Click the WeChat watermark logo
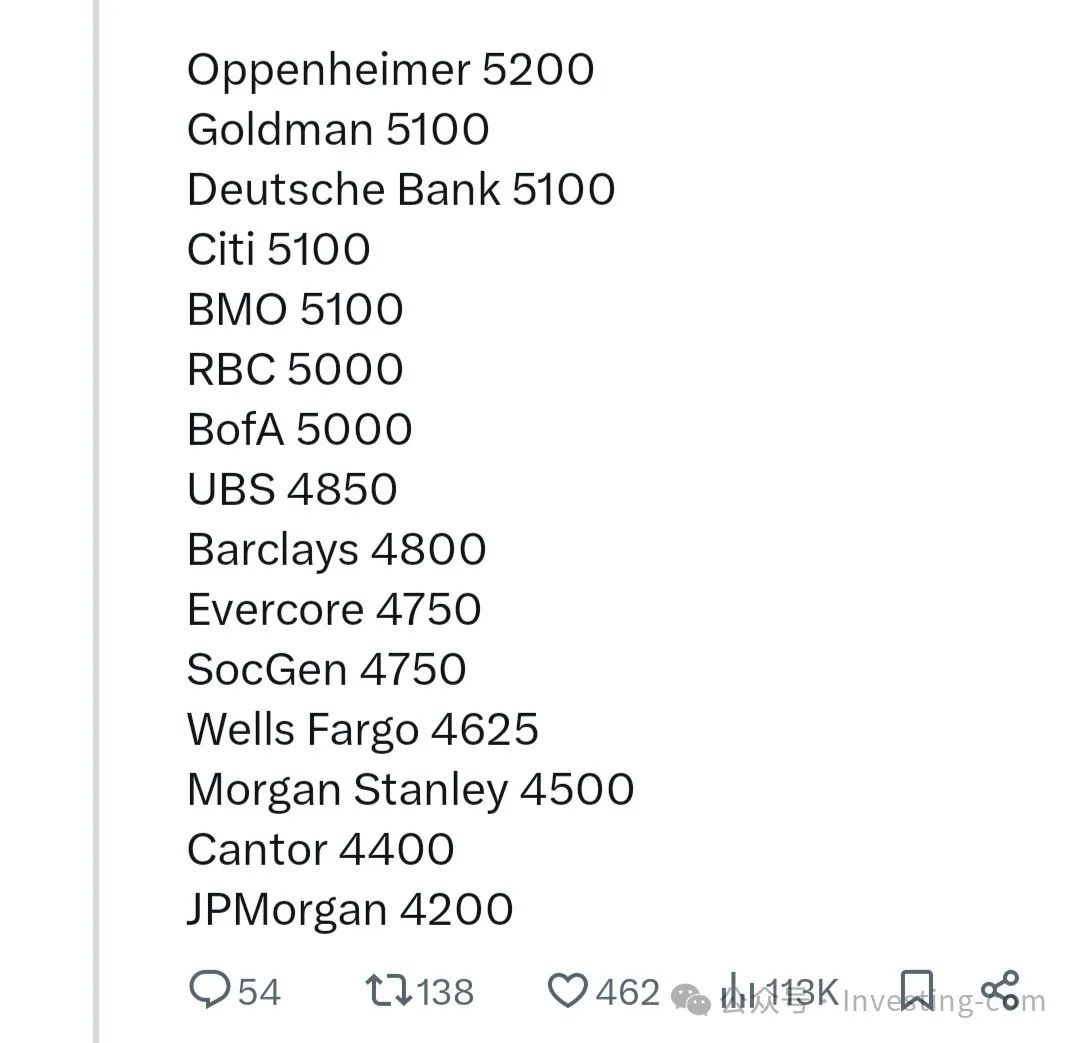 pyautogui.click(x=692, y=998)
